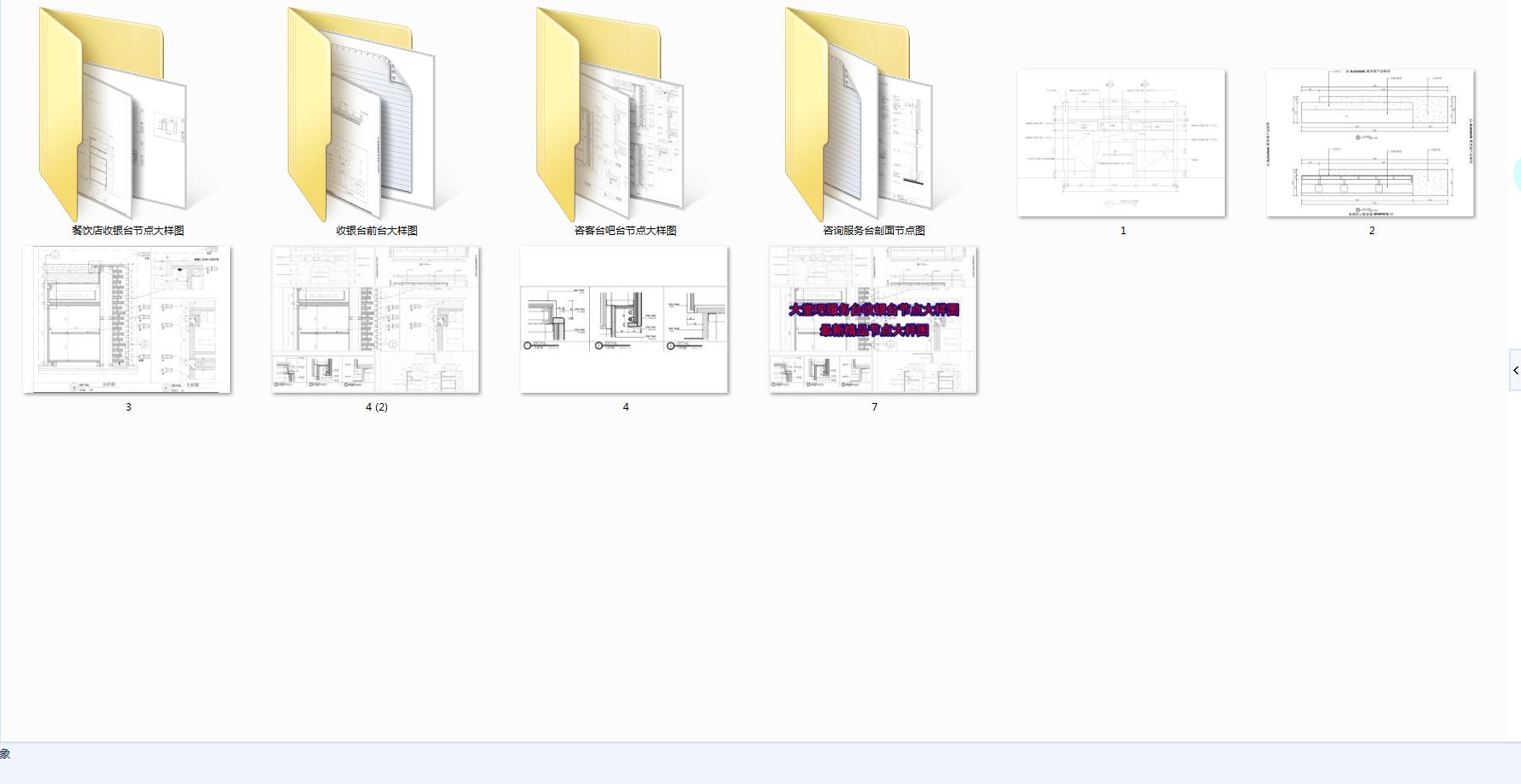This screenshot has width=1521, height=784.
Task: Click the 餐饮店收银台节点大样图 folder name label
Action: click(128, 230)
